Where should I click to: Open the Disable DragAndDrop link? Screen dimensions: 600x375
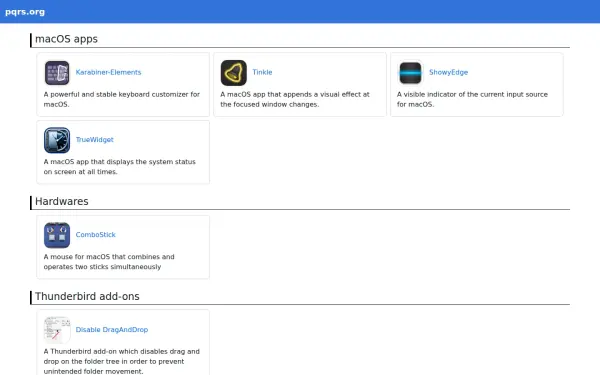pos(112,329)
